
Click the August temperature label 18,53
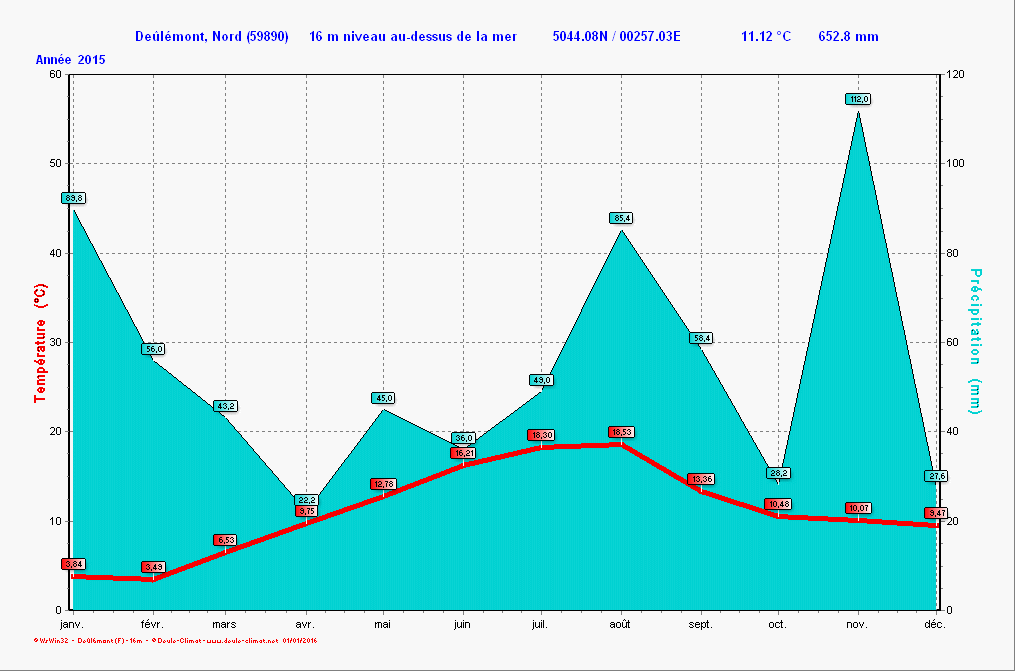pos(621,432)
